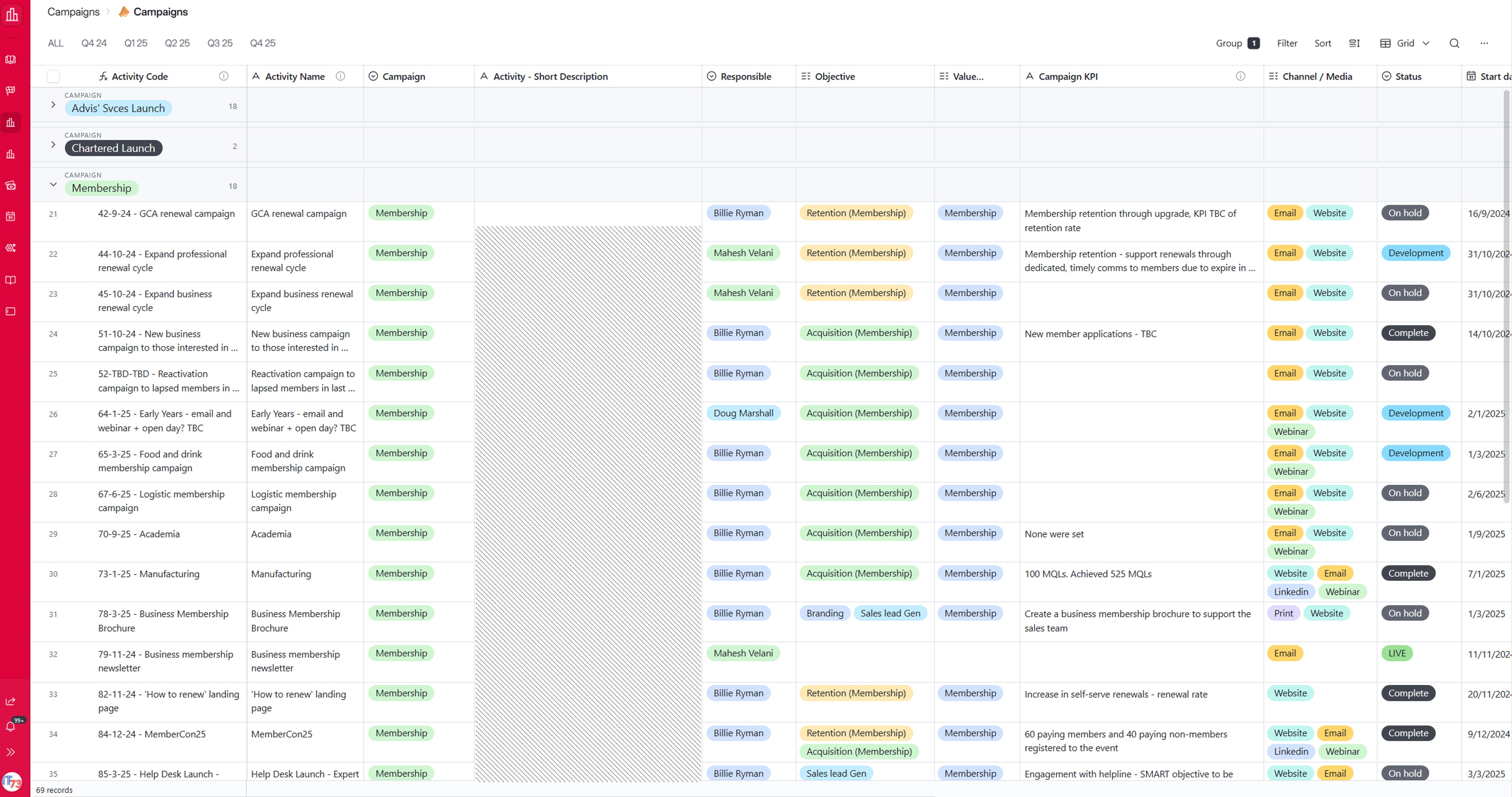Click the Filter button

point(1287,43)
